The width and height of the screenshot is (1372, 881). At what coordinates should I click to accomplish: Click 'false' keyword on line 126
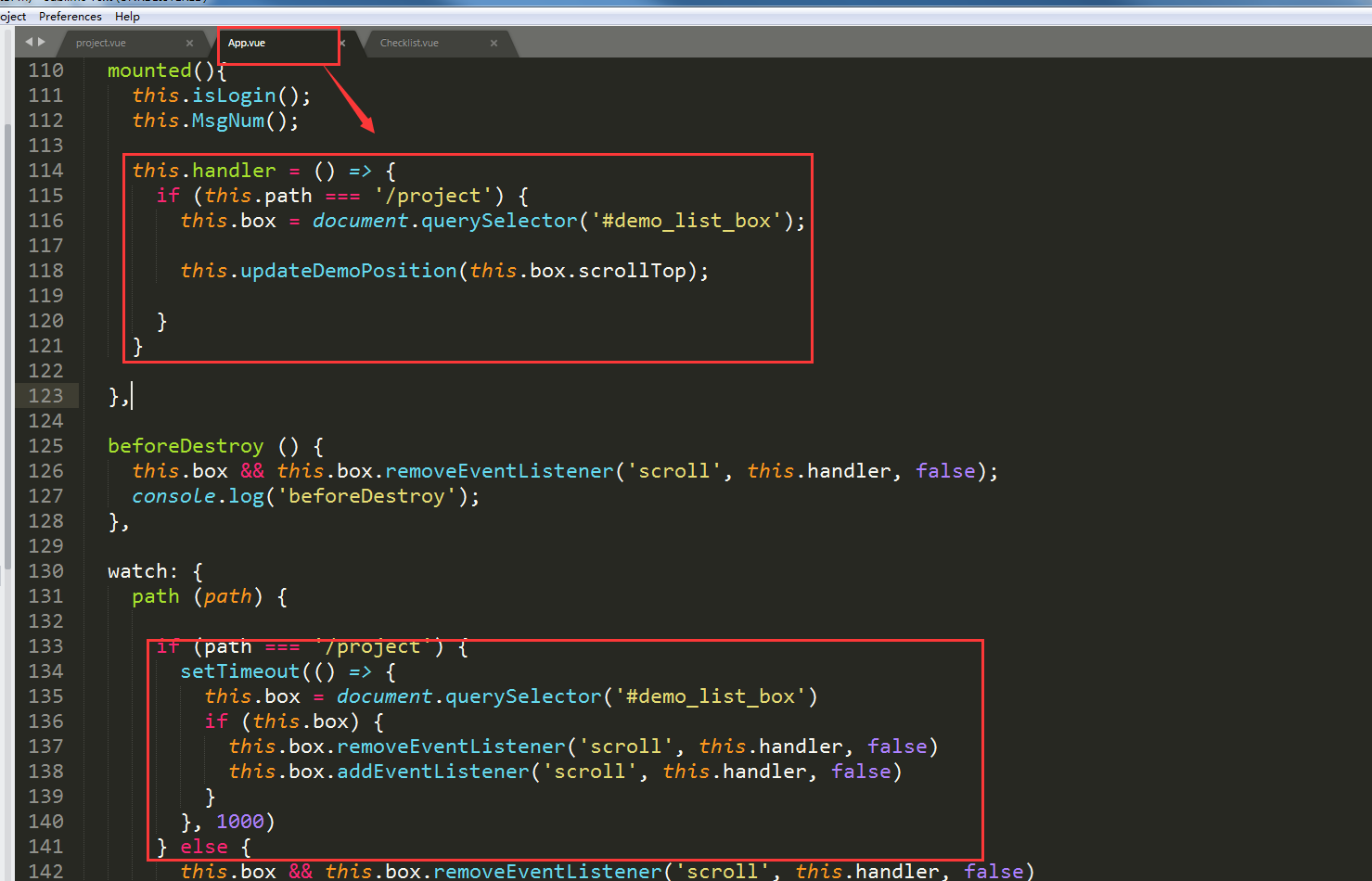click(945, 471)
